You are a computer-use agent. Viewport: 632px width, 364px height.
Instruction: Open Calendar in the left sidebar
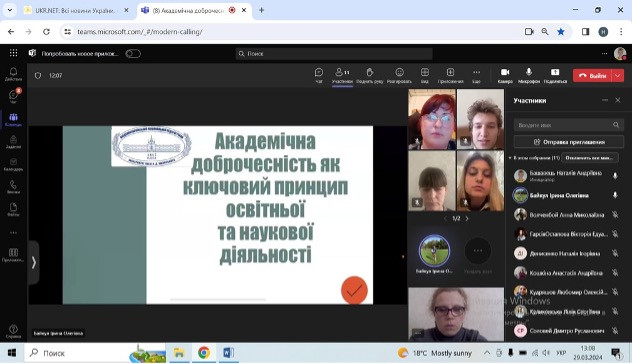(x=13, y=164)
